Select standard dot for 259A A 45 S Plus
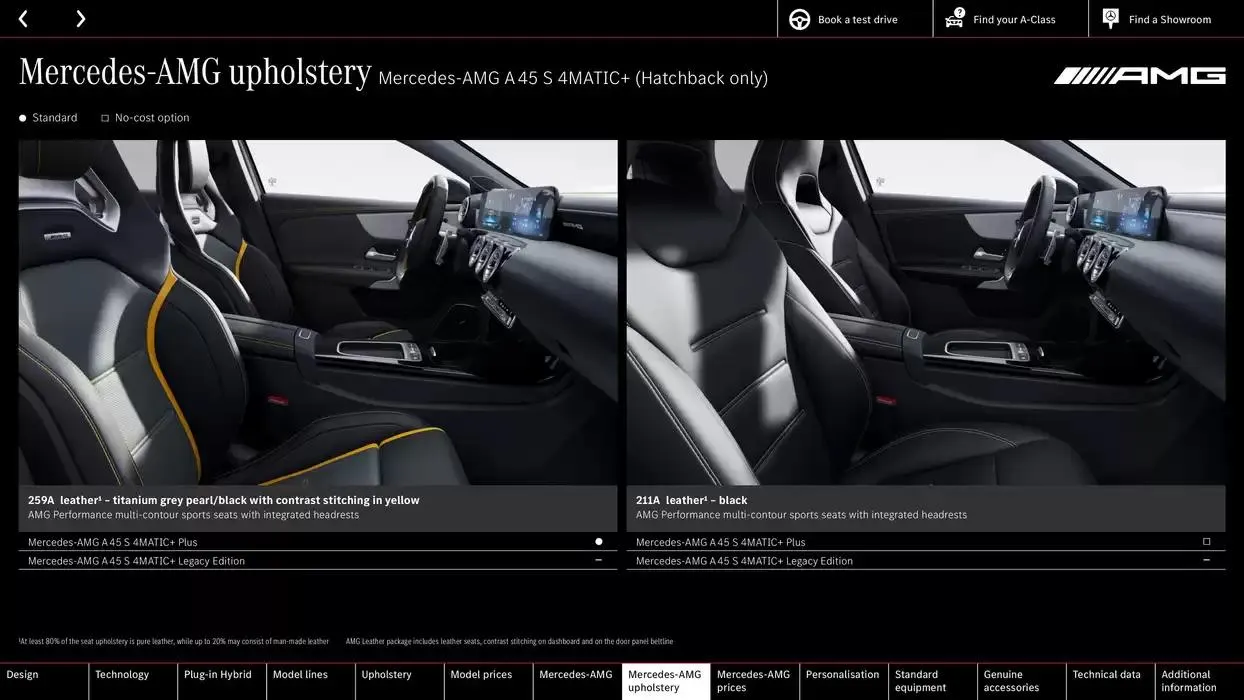Image resolution: width=1244 pixels, height=700 pixels. click(598, 542)
